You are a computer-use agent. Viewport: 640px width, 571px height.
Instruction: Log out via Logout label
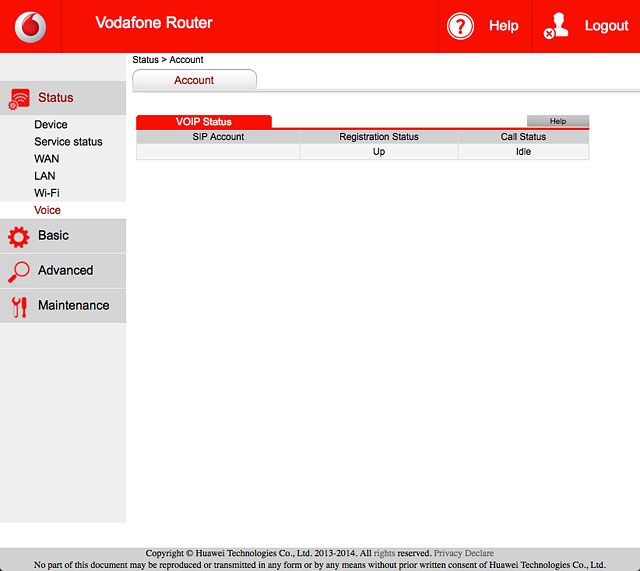point(606,26)
